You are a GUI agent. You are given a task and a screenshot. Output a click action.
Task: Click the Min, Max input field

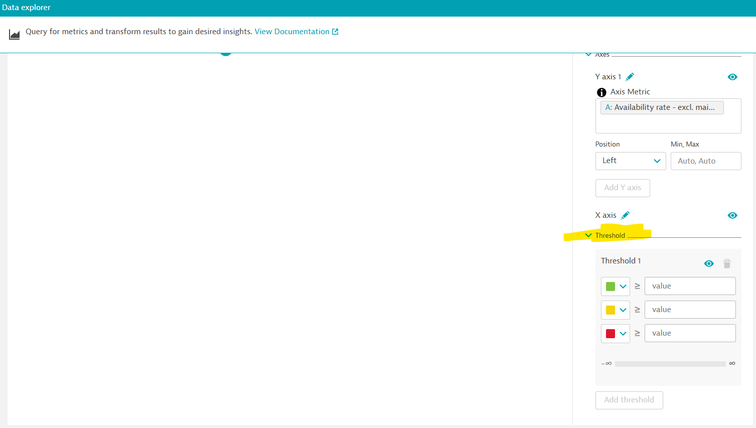(705, 161)
